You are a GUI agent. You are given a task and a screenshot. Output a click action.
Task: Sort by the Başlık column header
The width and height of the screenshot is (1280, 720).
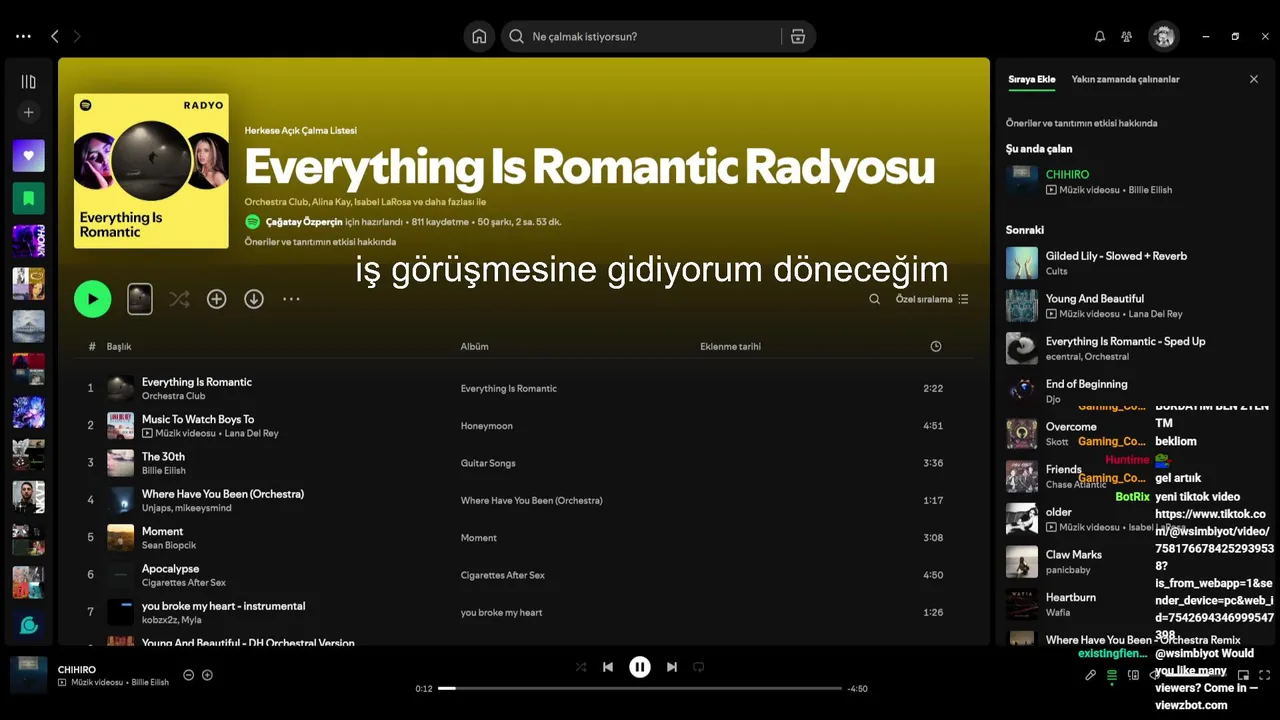pos(119,346)
